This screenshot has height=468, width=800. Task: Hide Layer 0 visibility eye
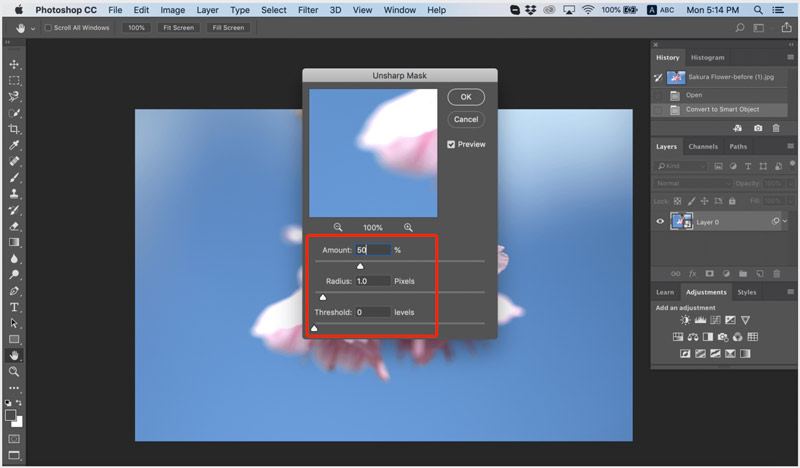point(660,221)
